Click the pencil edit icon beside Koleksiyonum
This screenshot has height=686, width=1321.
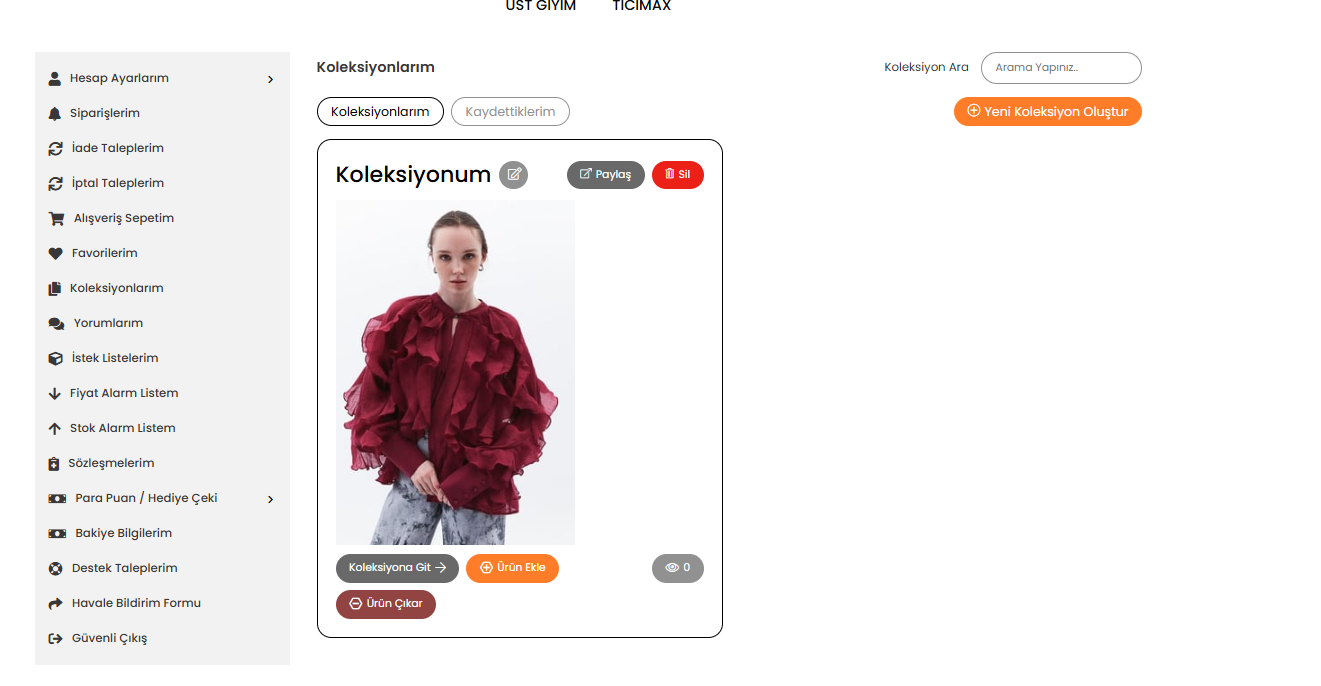click(x=514, y=175)
